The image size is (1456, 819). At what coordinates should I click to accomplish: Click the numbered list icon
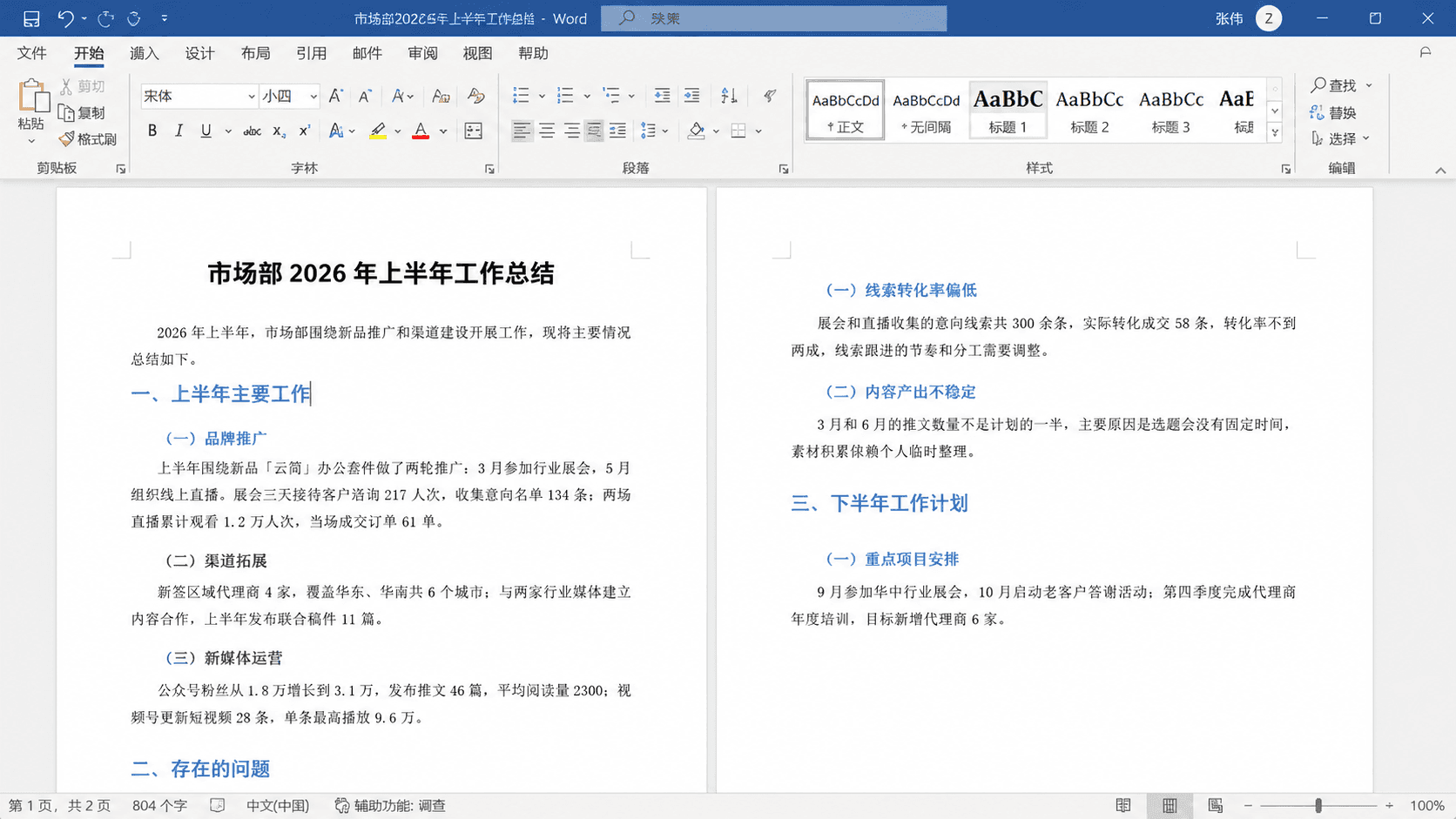coord(565,96)
